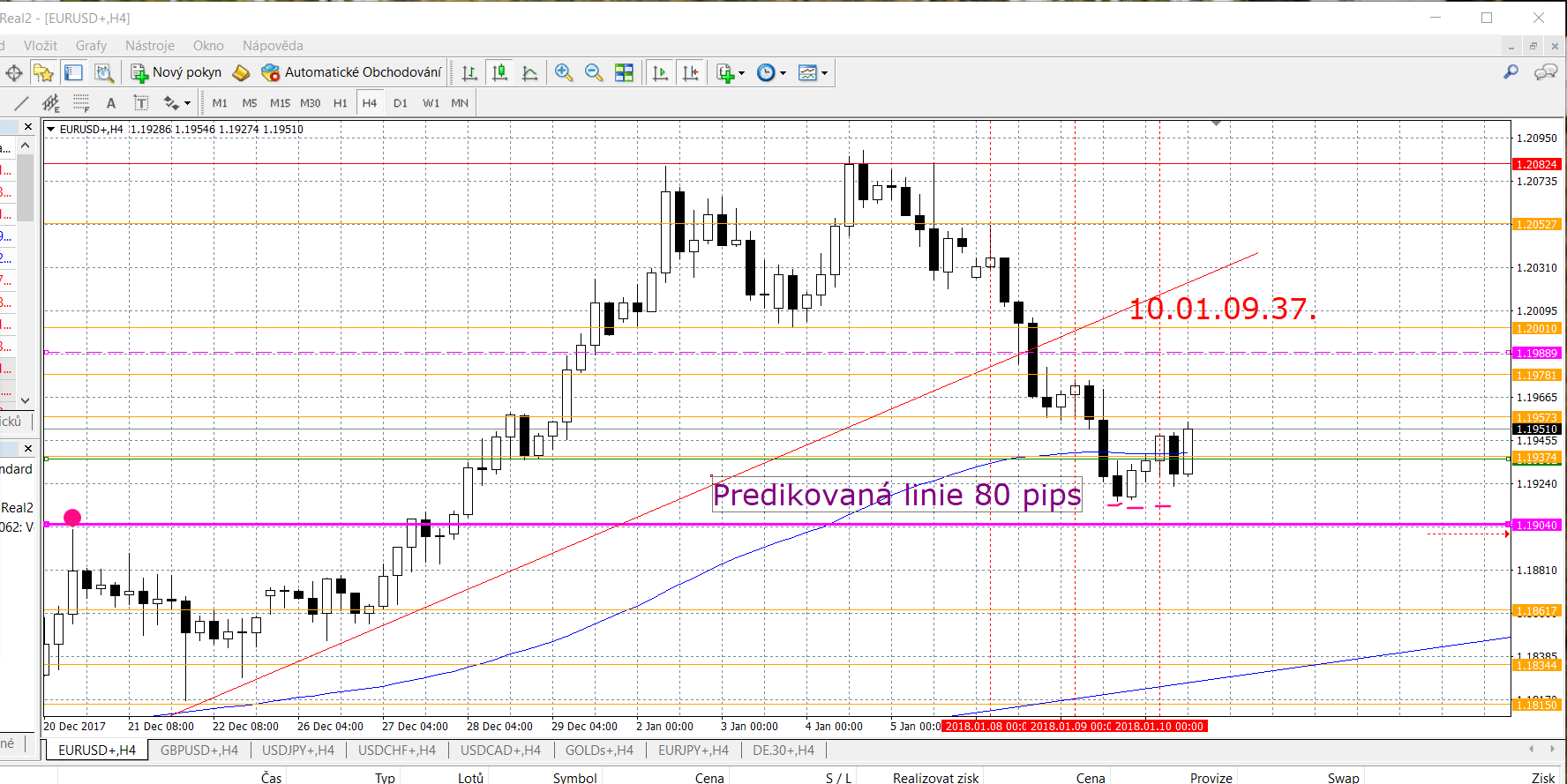Open the periodicity clock menu

[x=766, y=73]
